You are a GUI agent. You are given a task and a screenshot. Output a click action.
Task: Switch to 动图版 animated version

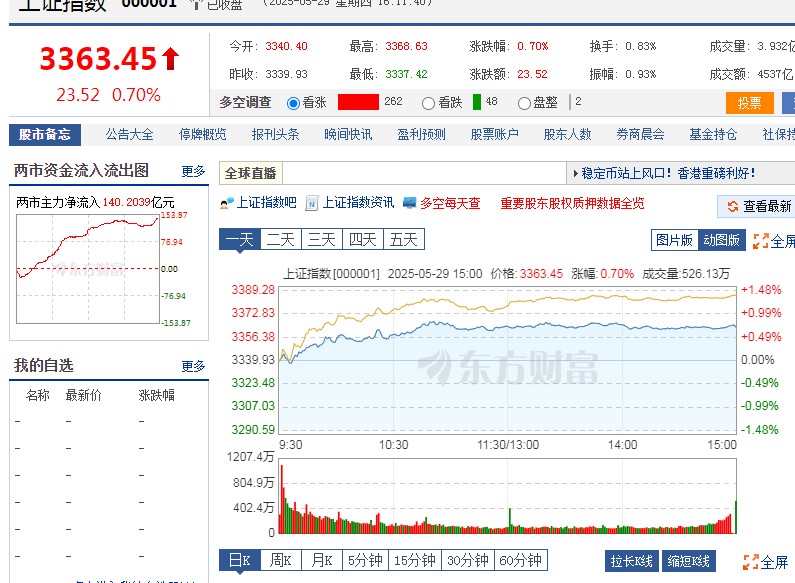[721, 240]
